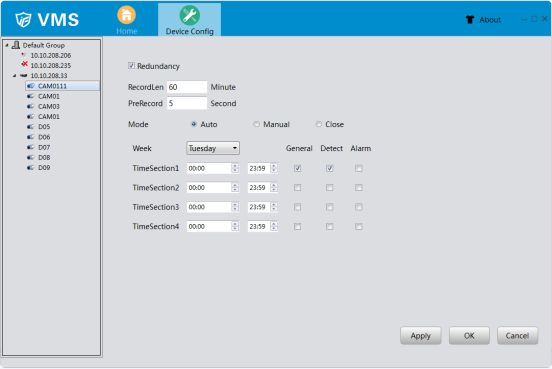
Task: Toggle the Redundancy checkbox
Action: coord(131,66)
